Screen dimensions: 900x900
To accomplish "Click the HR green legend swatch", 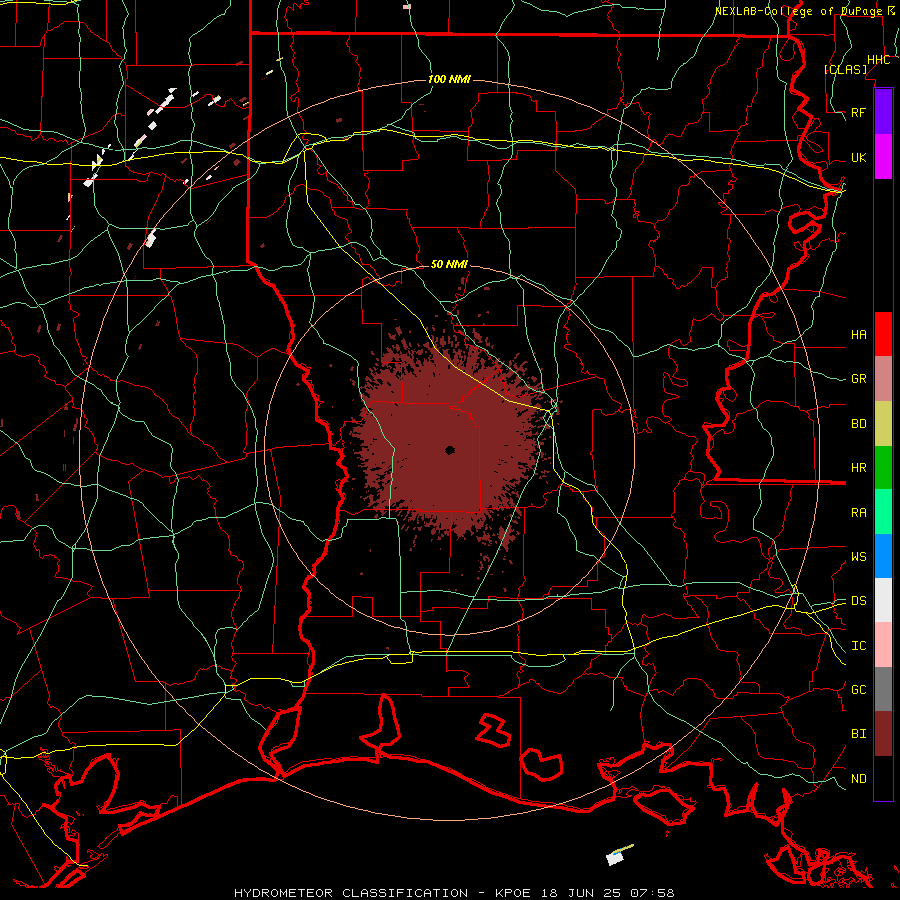I will (883, 468).
